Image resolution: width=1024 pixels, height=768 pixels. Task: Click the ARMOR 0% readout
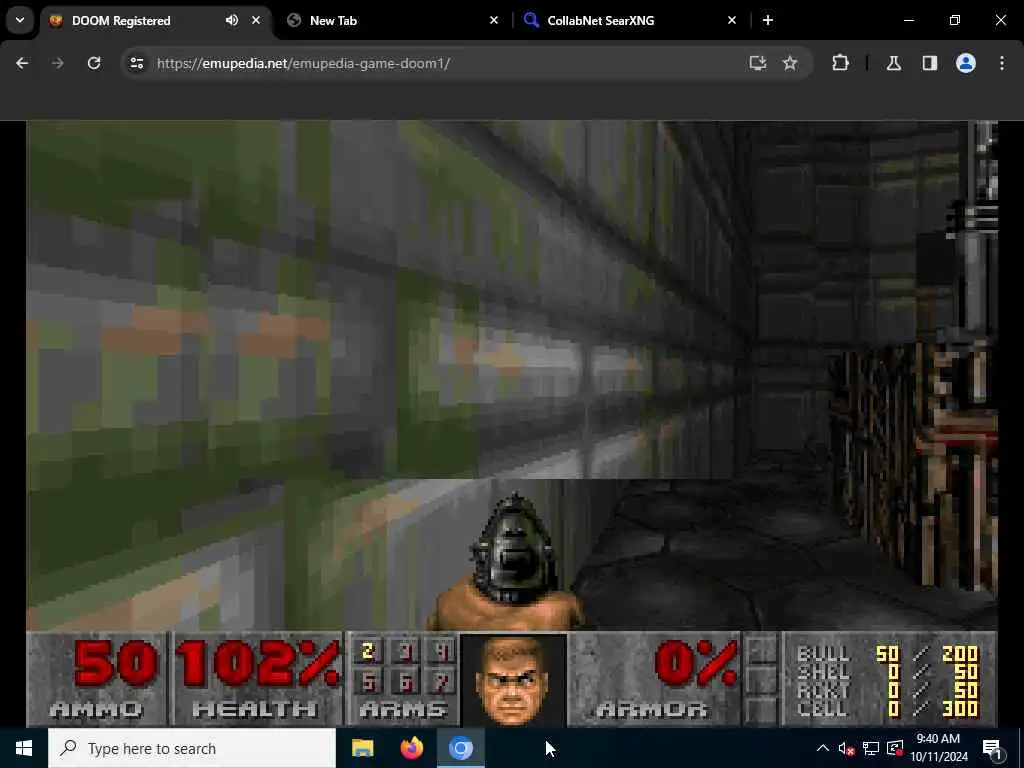(x=654, y=679)
